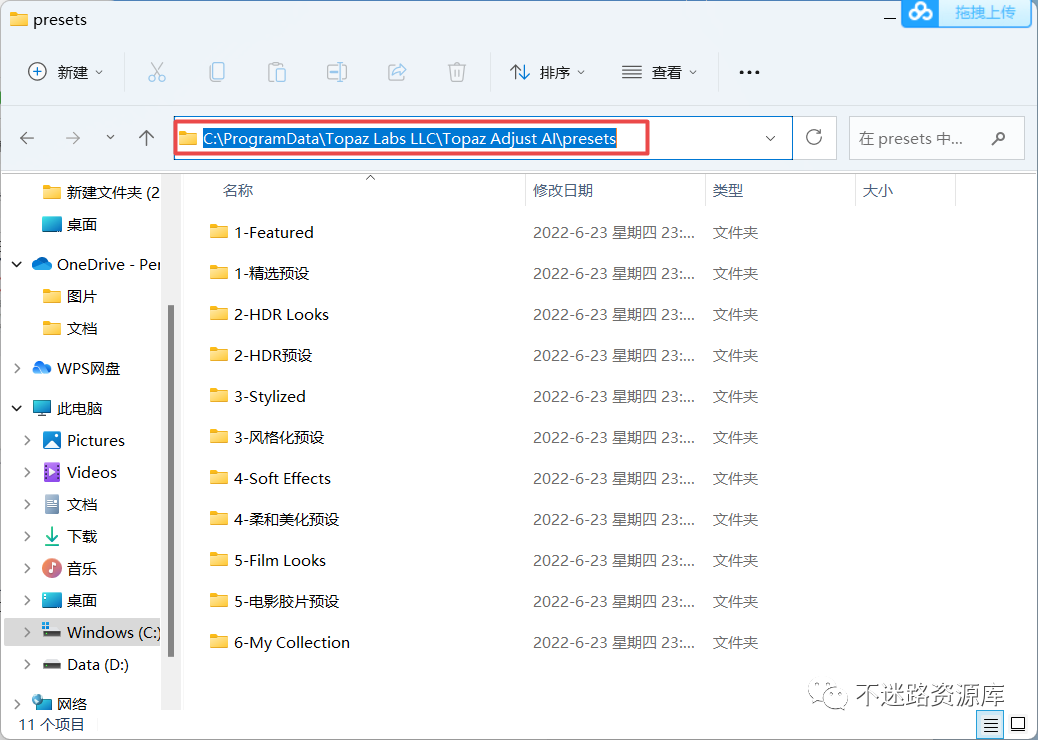The height and width of the screenshot is (740, 1038).
Task: Click the navigation pane scrollbar
Action: 171,481
